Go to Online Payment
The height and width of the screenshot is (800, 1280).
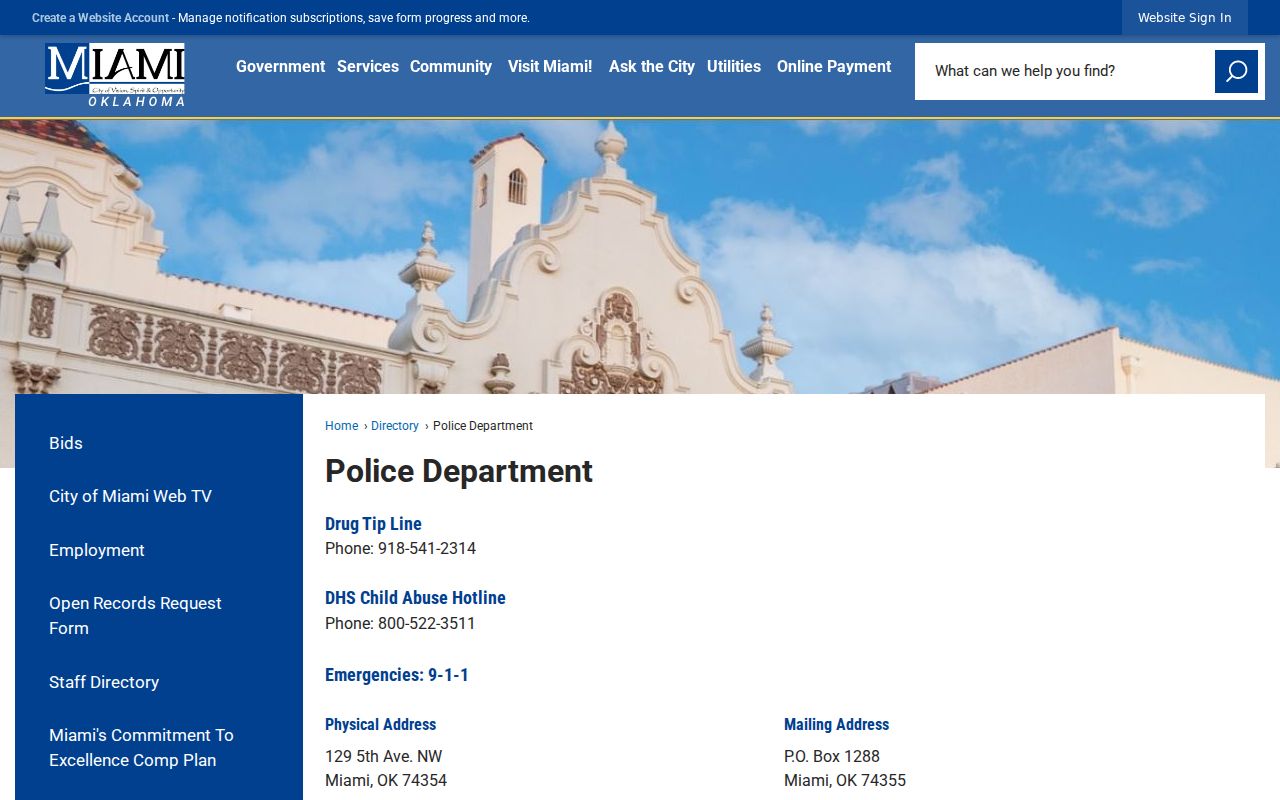[x=834, y=66]
